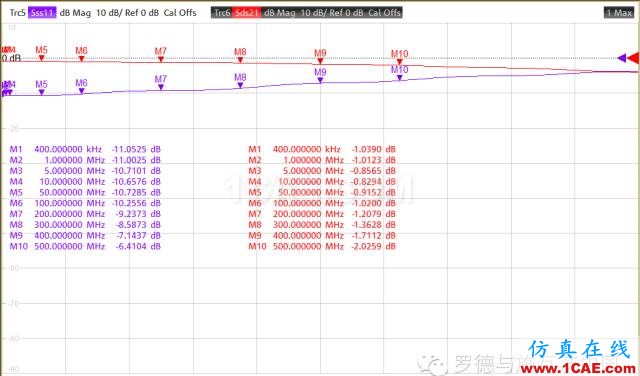Click purple marker row M8 300.000000 MHz -8.5873 dB

pyautogui.click(x=85, y=225)
